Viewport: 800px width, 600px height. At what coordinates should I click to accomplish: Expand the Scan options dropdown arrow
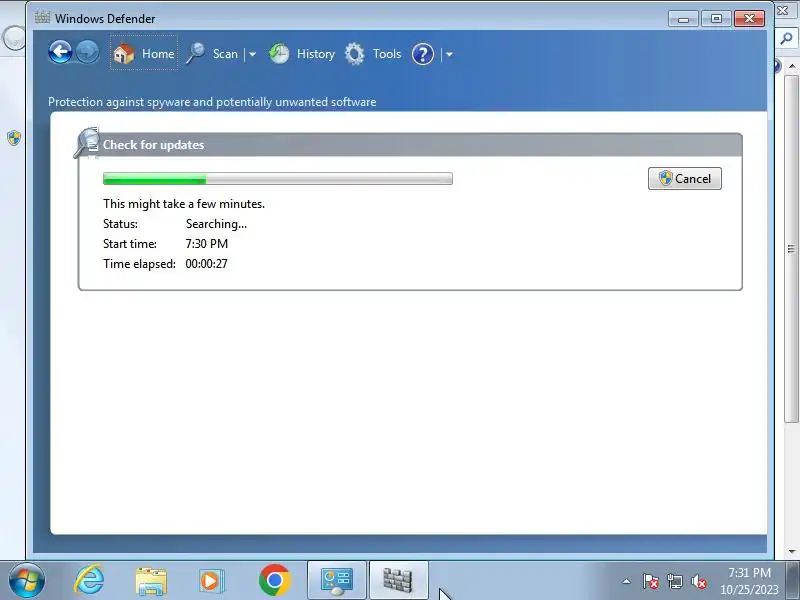pyautogui.click(x=252, y=54)
